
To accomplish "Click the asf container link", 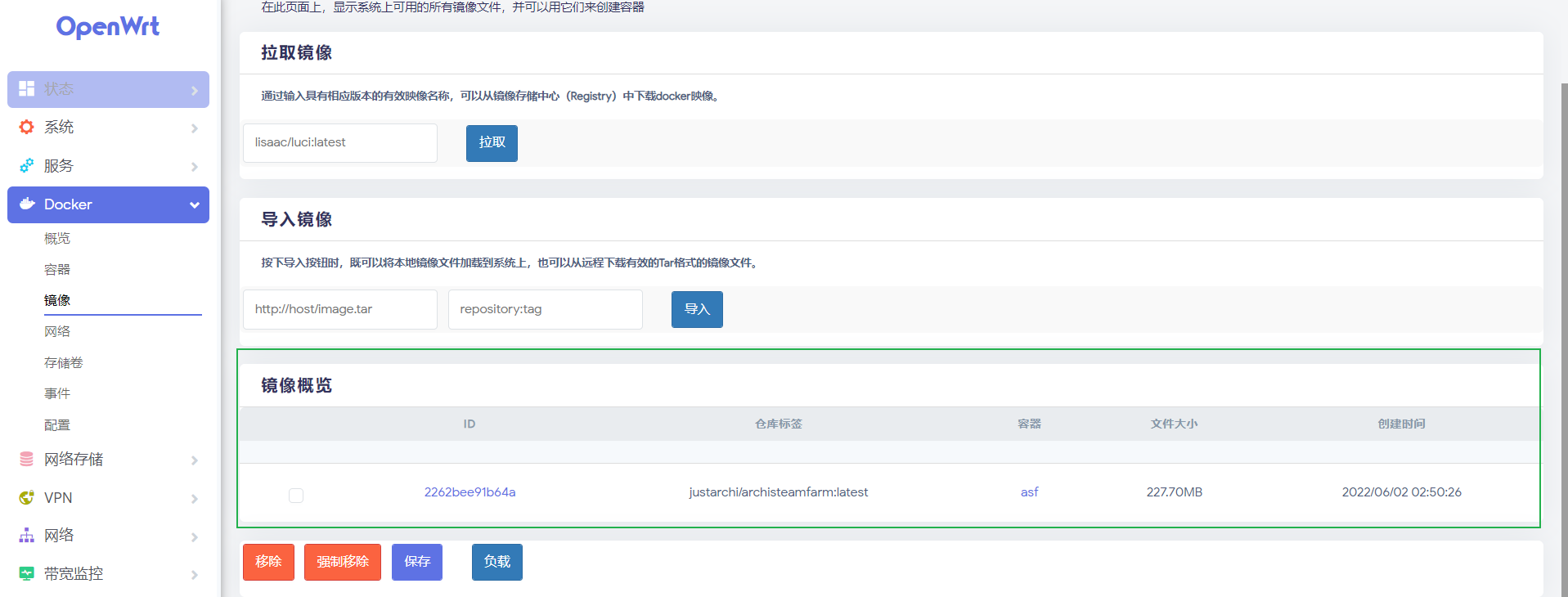I will point(1029,492).
